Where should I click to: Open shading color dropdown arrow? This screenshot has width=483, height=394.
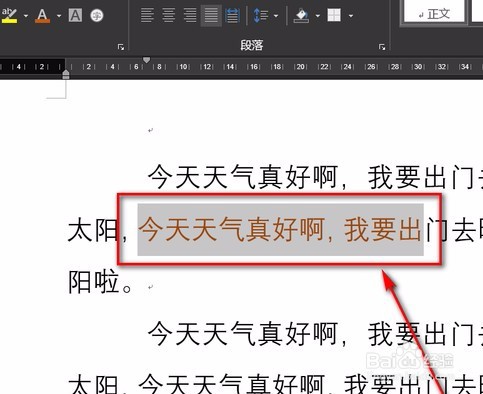(317, 16)
